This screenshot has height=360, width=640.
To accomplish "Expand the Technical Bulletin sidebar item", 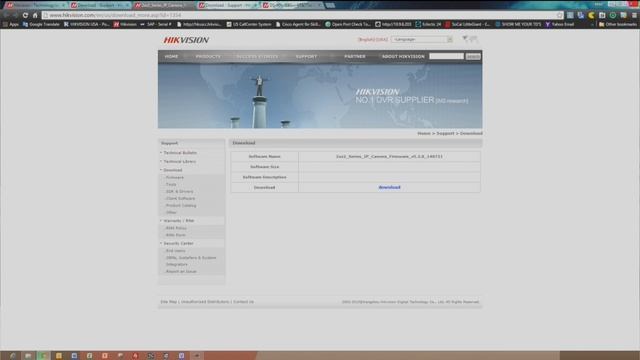I will tap(180, 153).
